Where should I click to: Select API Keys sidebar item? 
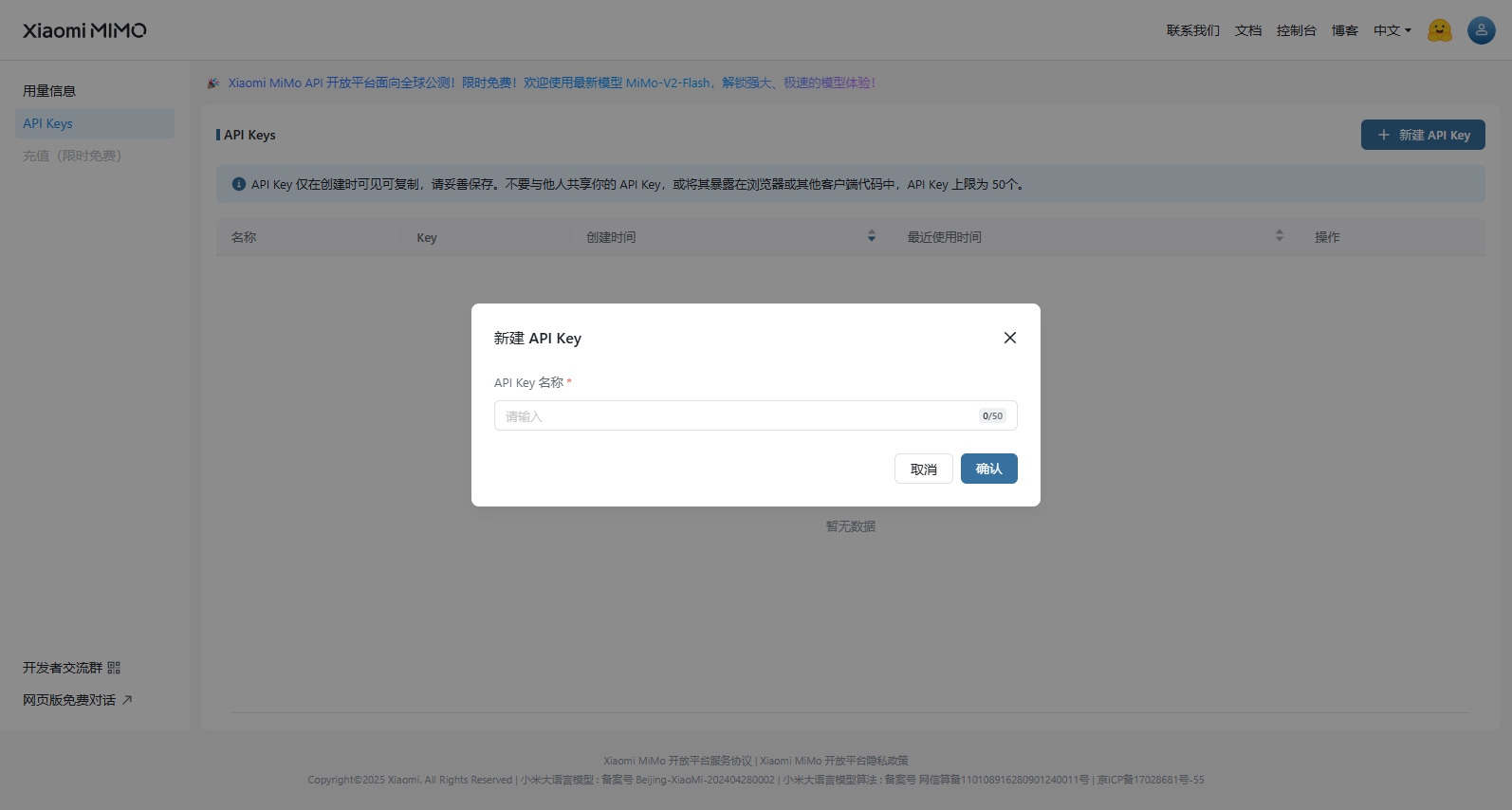click(x=48, y=123)
